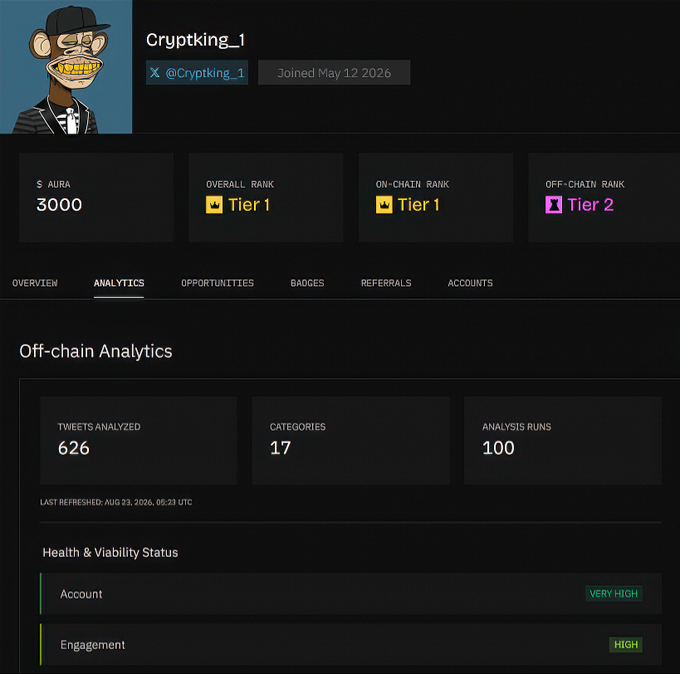680x674 pixels.
Task: Click the crown icon under On-Chain Rank
Action: click(384, 205)
